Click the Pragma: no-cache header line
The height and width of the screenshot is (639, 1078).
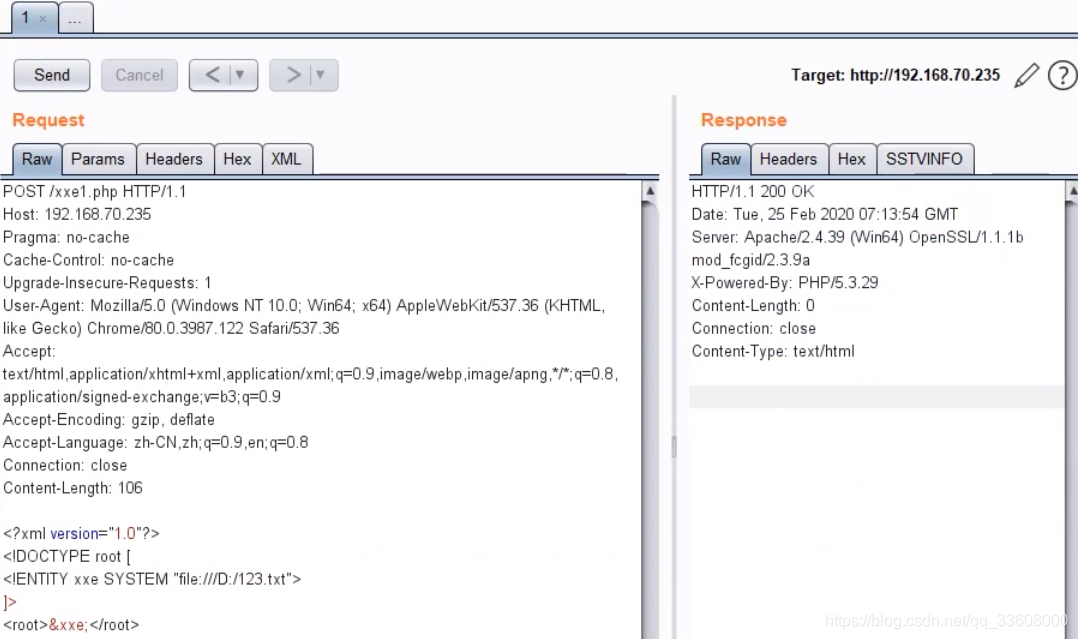click(66, 237)
